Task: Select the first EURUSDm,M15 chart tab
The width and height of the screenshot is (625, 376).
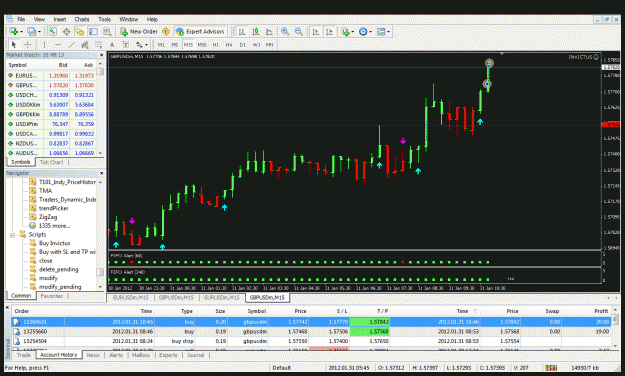Action: 131,297
